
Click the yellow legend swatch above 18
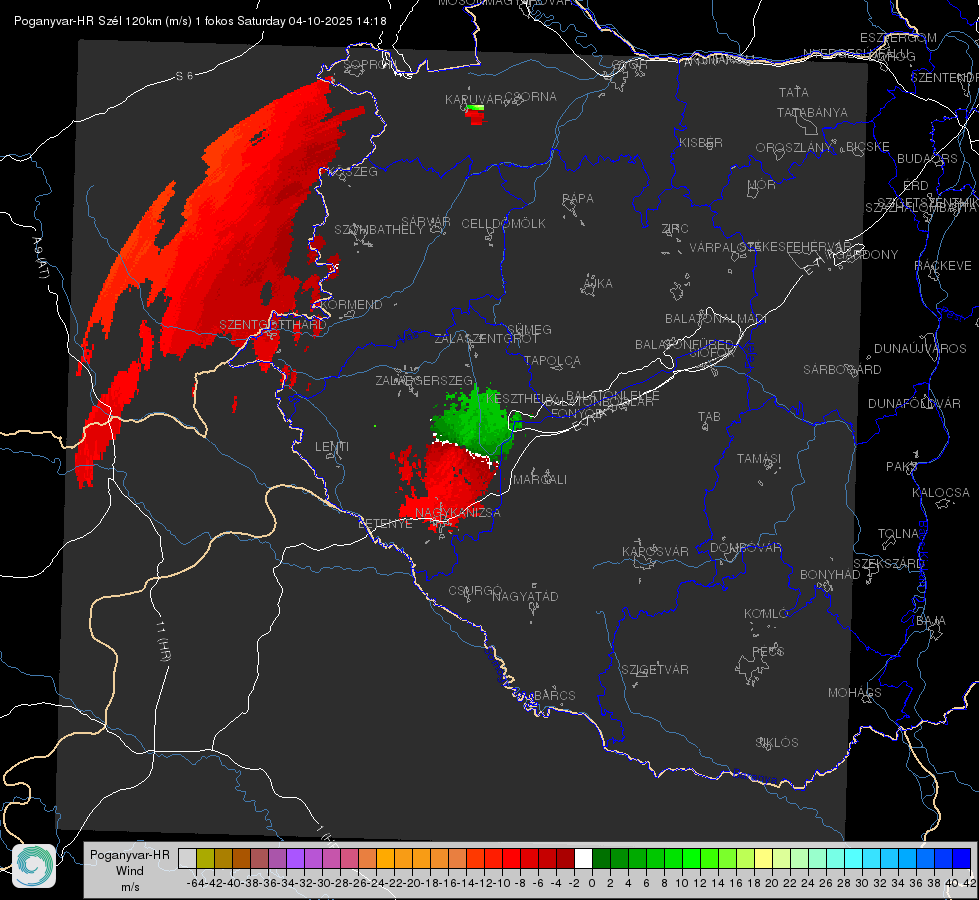(763, 859)
